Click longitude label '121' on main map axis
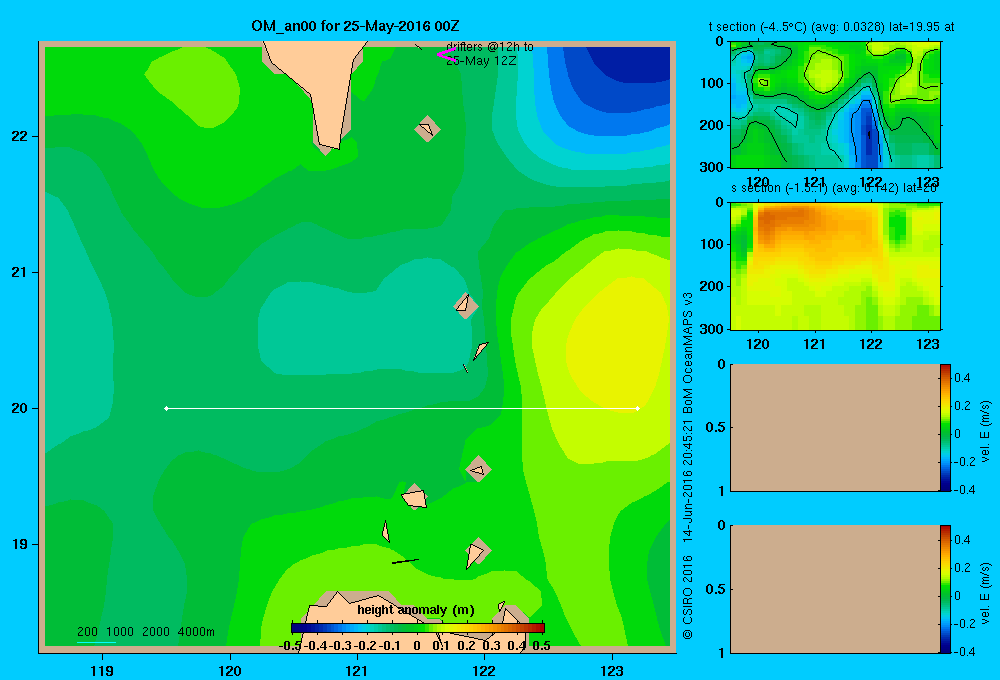Screen dimensions: 1000x680 [357, 670]
